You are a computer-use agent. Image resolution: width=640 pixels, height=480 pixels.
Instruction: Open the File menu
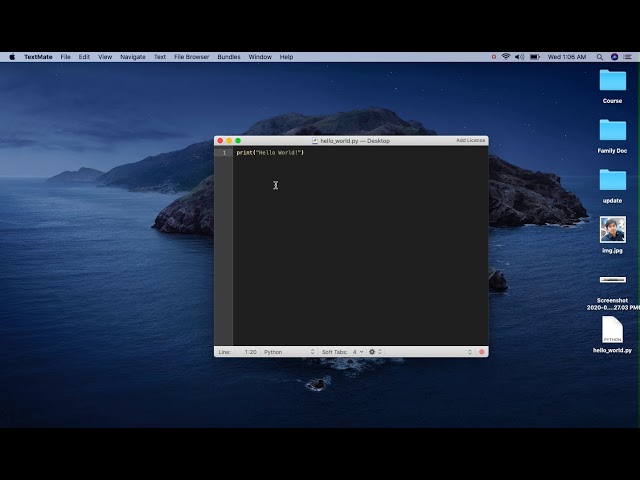65,57
